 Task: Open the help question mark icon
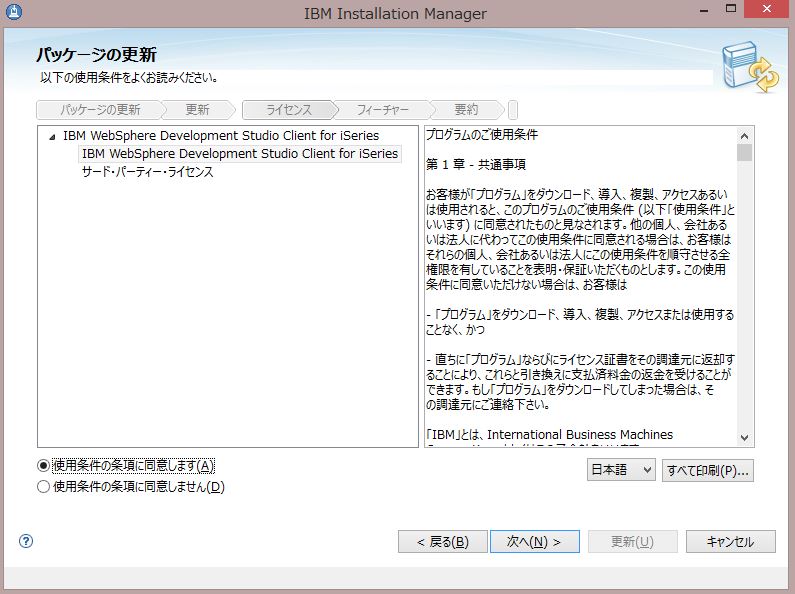click(x=26, y=541)
